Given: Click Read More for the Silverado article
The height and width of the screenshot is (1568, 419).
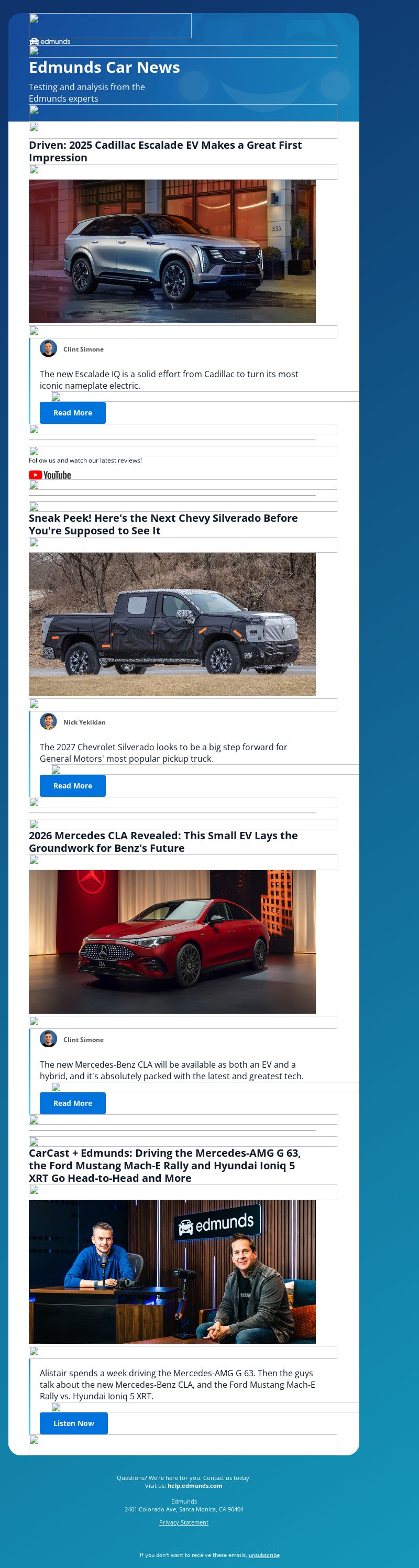Looking at the screenshot, I should 73,786.
